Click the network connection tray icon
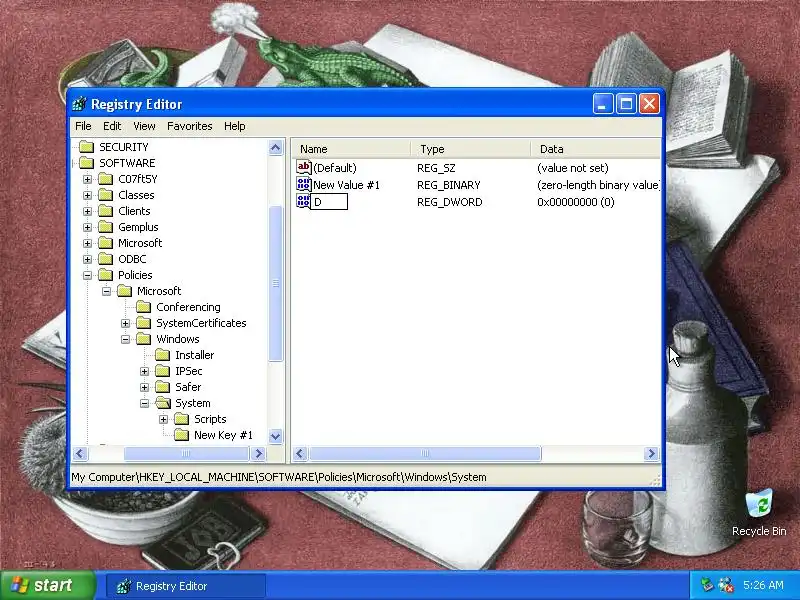The height and width of the screenshot is (600, 800). 707,585
